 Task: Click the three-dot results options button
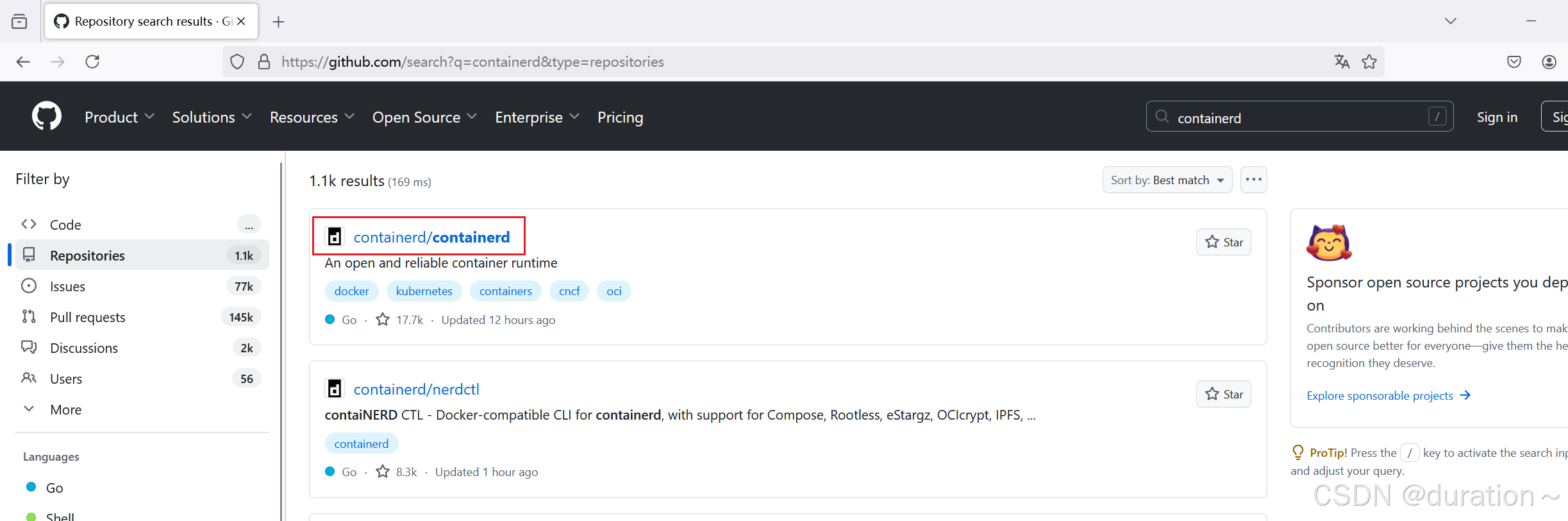(1253, 180)
